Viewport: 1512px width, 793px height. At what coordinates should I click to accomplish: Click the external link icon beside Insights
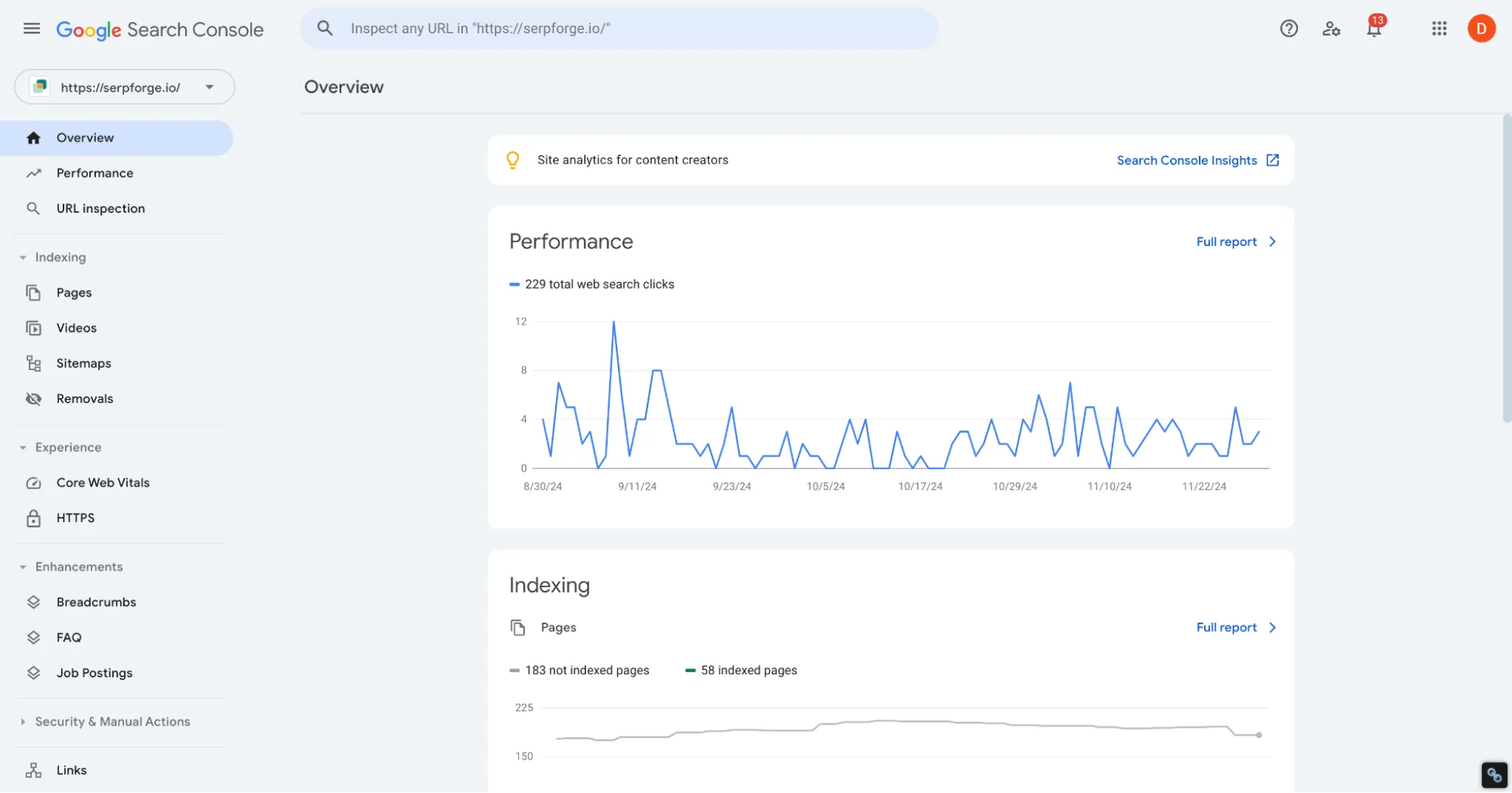pyautogui.click(x=1272, y=160)
